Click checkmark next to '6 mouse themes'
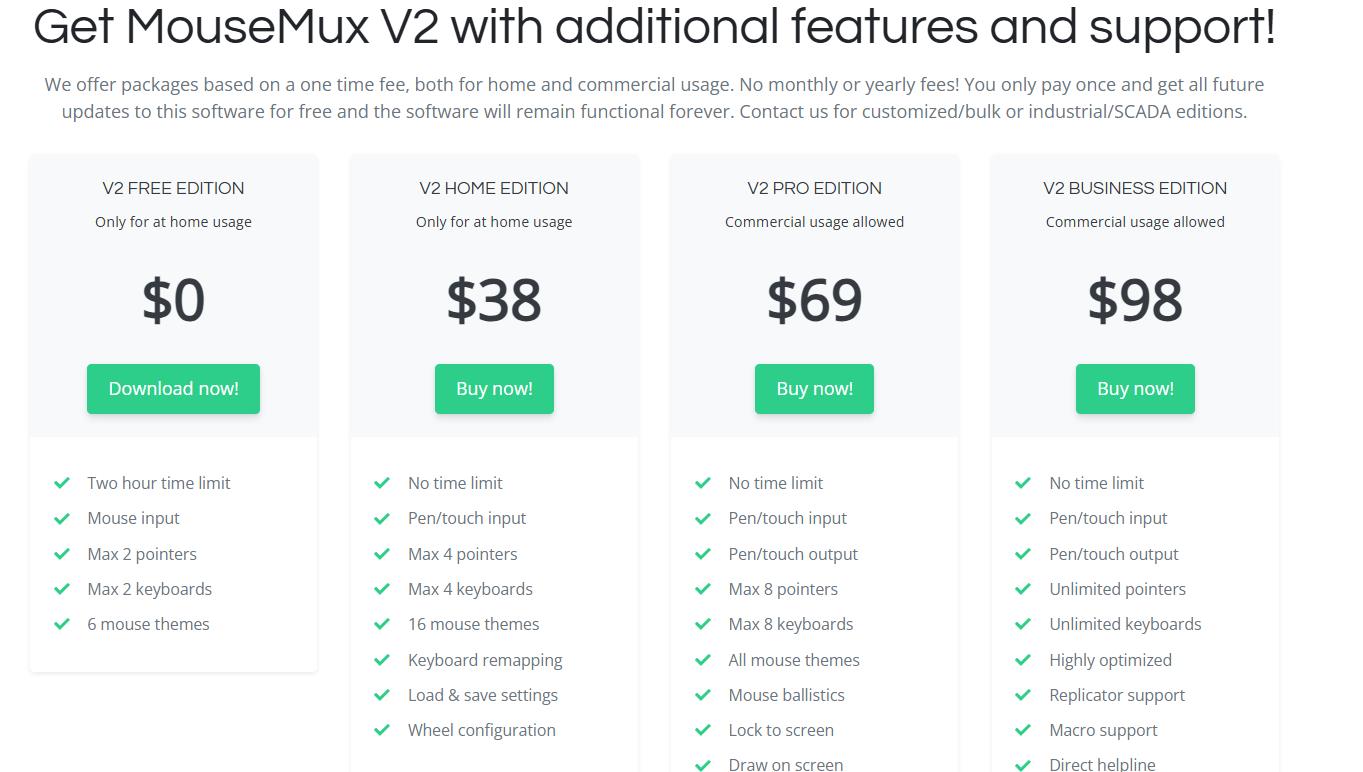 tap(61, 624)
